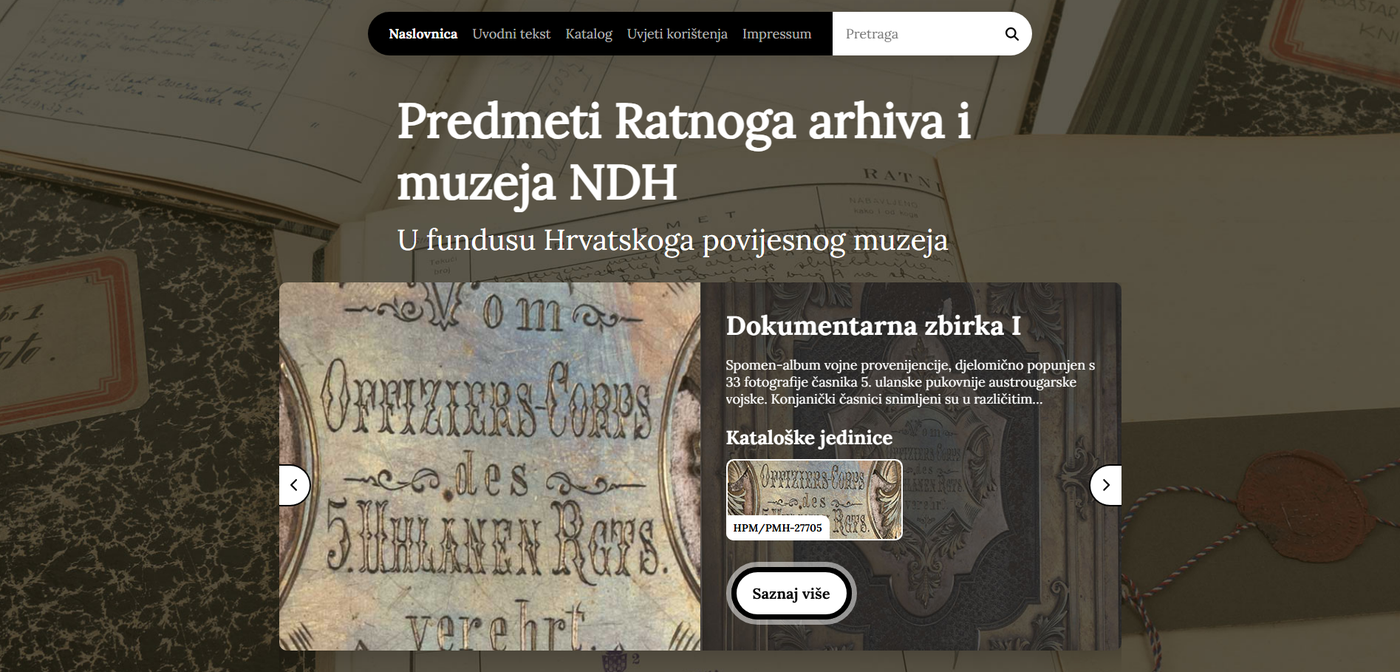The image size is (1400, 672).
Task: Click the large engraved Offiziers-Corps slide image
Action: pos(490,466)
